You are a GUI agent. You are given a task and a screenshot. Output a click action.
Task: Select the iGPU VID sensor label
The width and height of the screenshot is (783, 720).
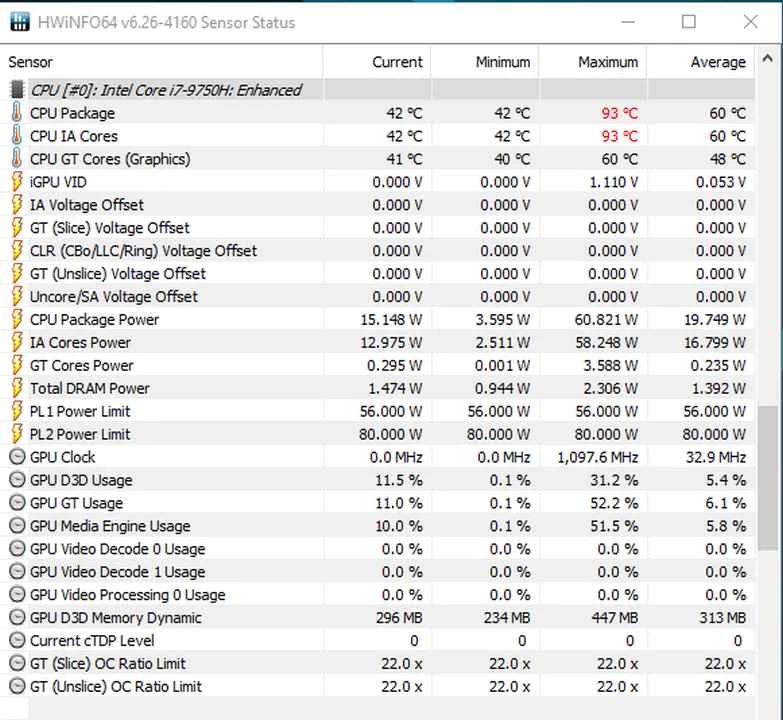coord(58,182)
